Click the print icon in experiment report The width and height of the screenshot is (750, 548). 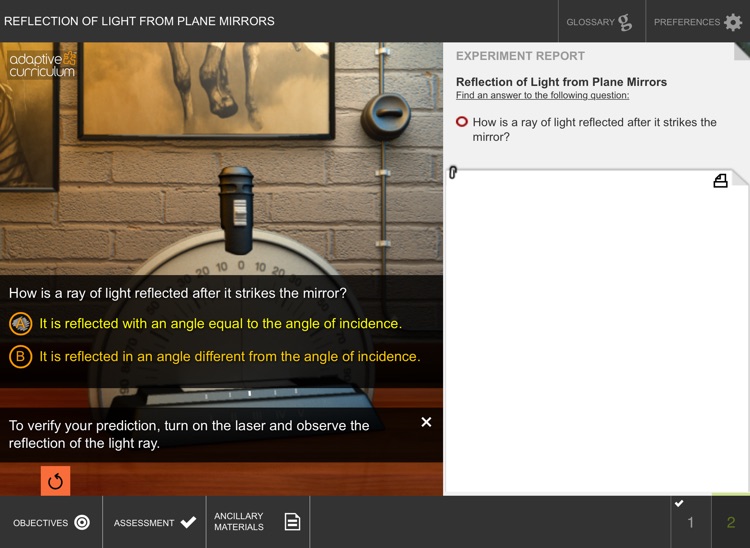pos(720,181)
